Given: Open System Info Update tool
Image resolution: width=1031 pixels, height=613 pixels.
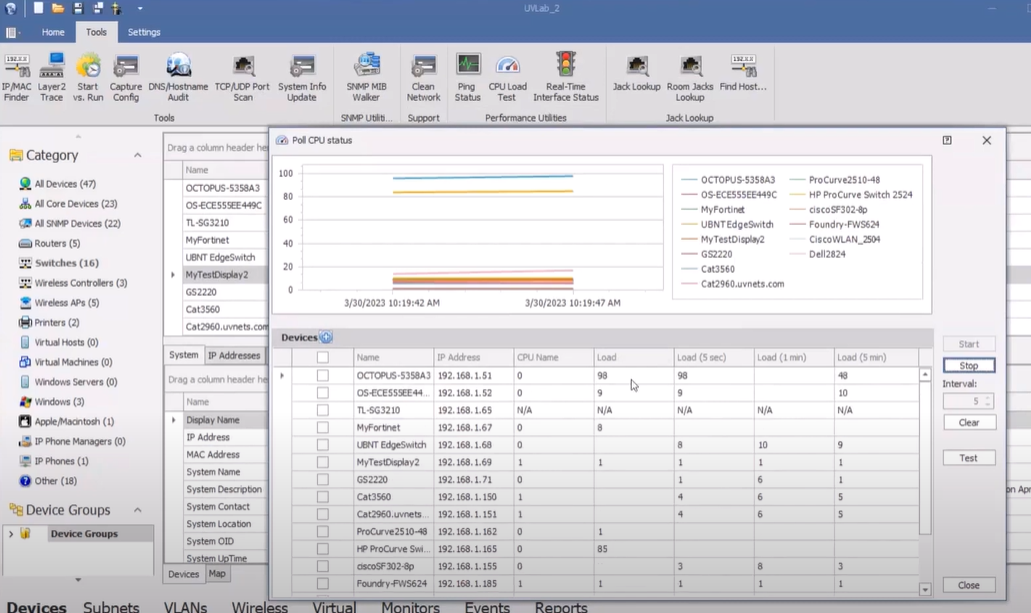Looking at the screenshot, I should point(302,78).
